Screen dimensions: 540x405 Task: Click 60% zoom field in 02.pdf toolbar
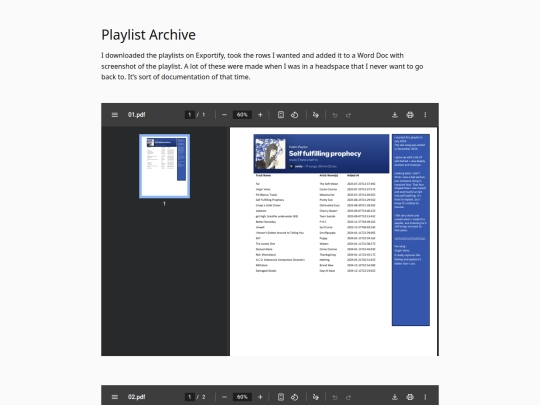[x=242, y=397]
